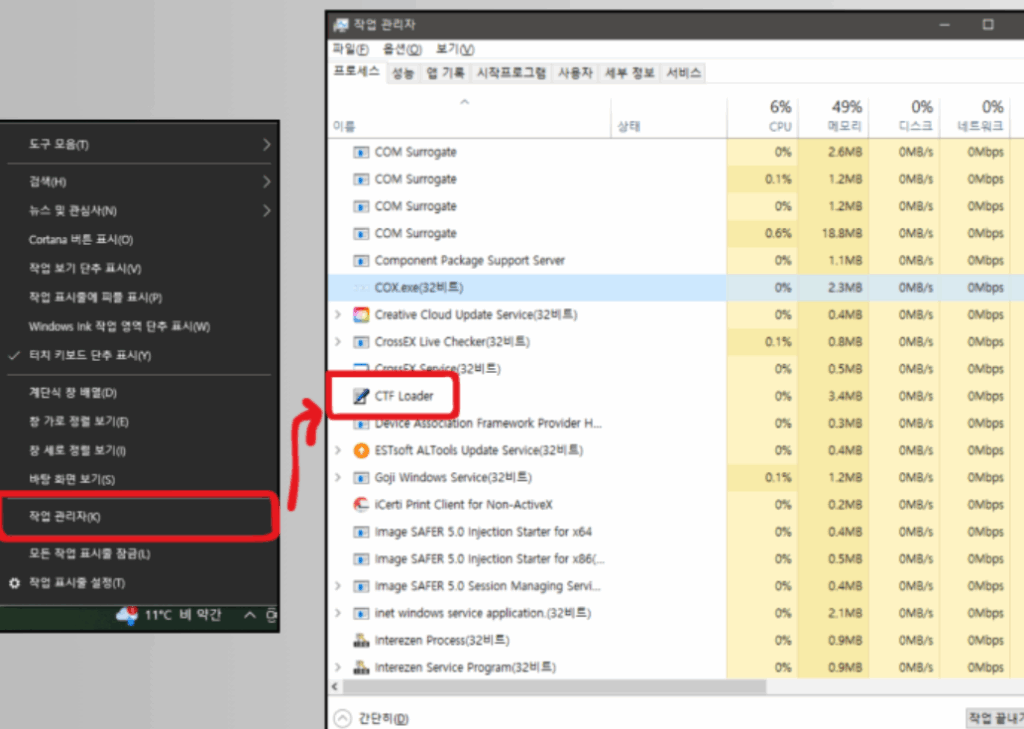The image size is (1024, 729).
Task: Sort by the 디스크 column header
Action: tap(904, 116)
